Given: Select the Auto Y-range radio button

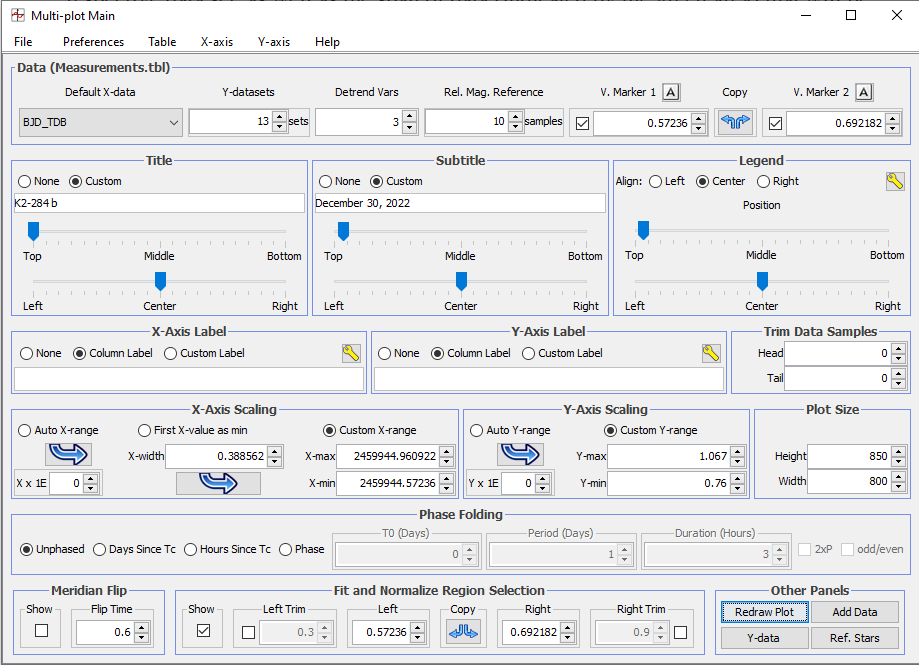Looking at the screenshot, I should 476,430.
